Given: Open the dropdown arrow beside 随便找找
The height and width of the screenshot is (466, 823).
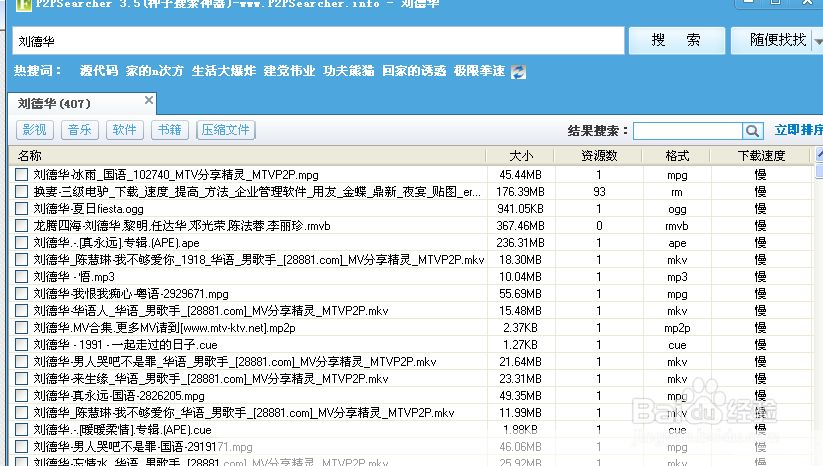Looking at the screenshot, I should [818, 41].
